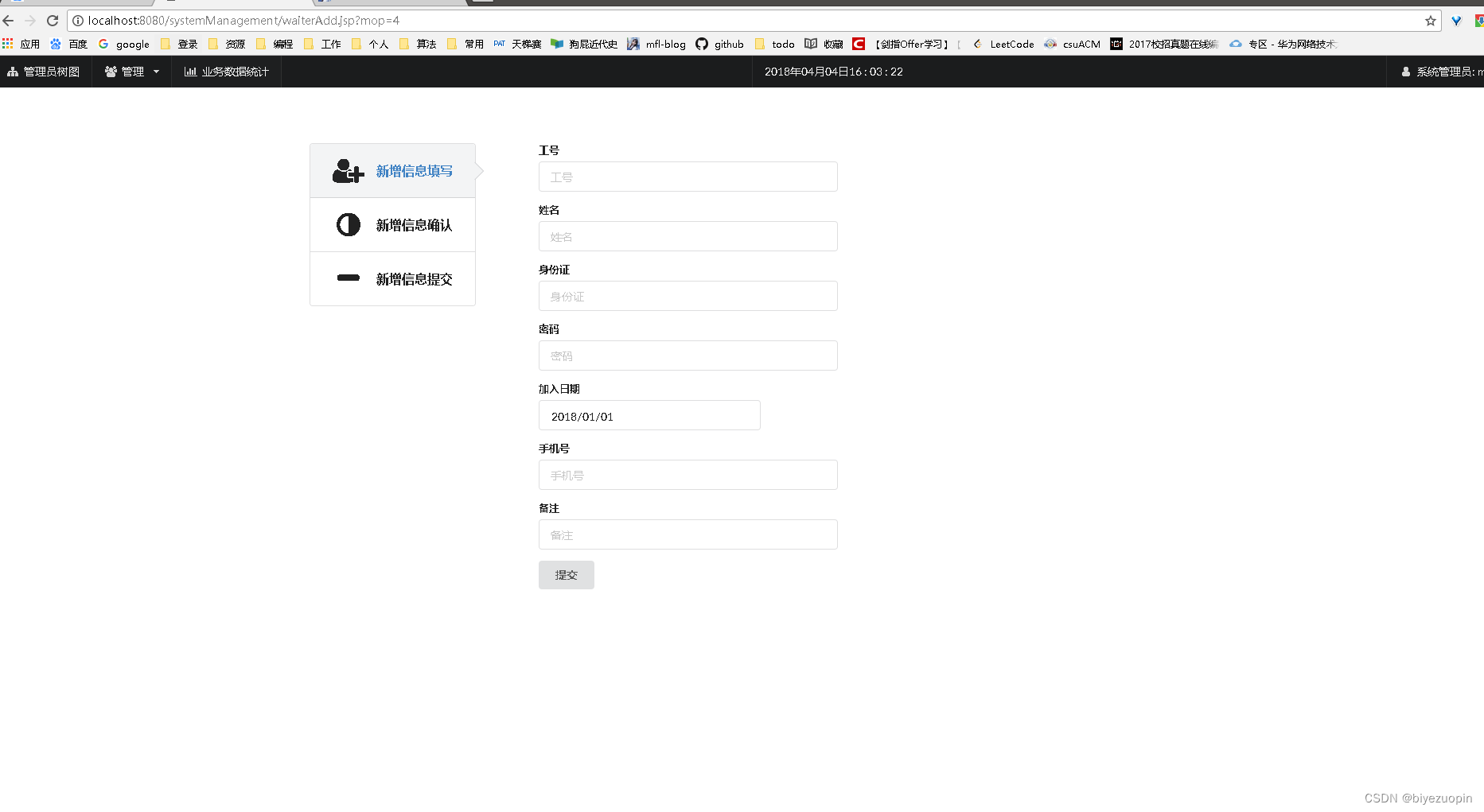Click the blue V extension icon
The height and width of the screenshot is (812, 1484).
pos(1456,21)
